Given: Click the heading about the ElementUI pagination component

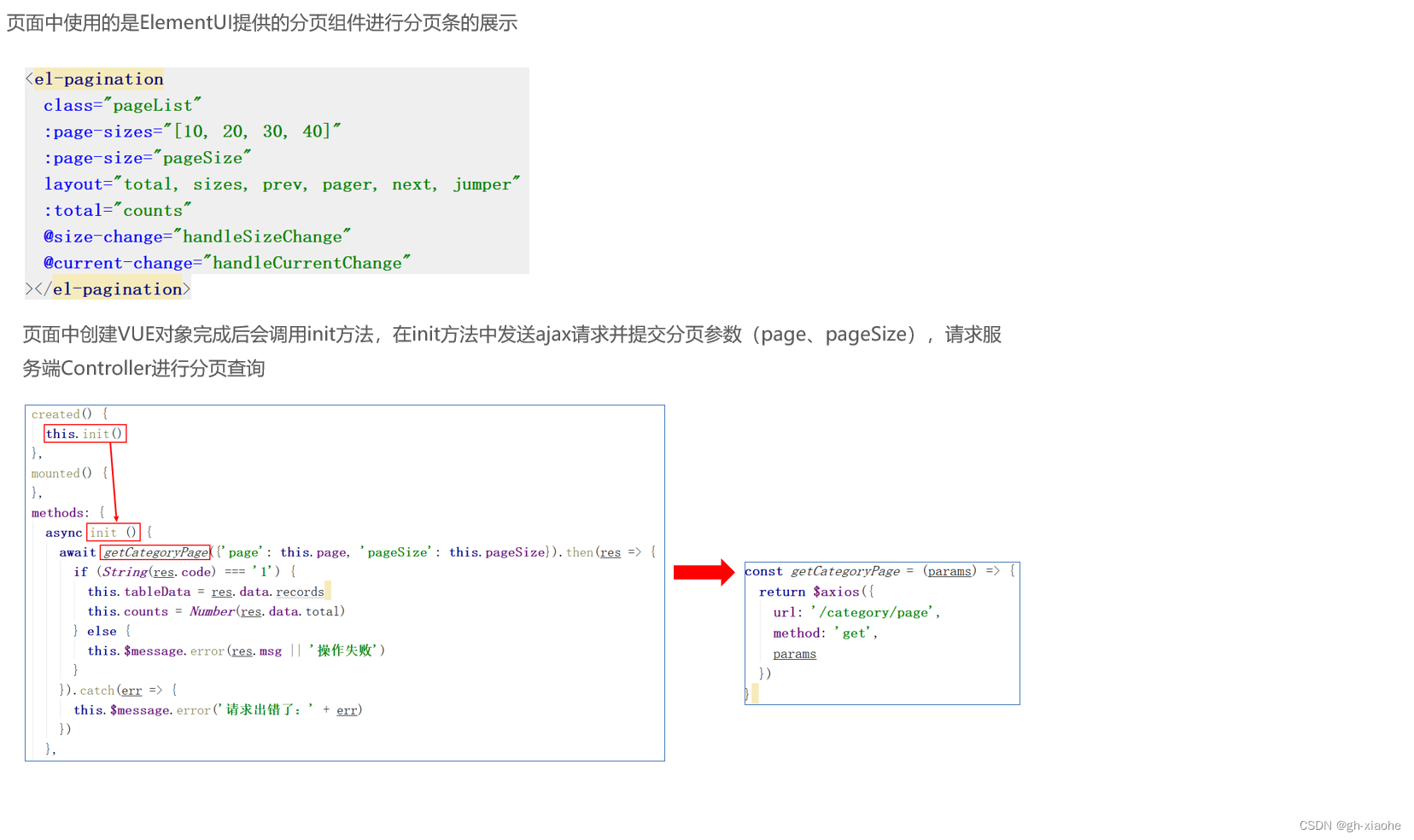Looking at the screenshot, I should (x=262, y=23).
